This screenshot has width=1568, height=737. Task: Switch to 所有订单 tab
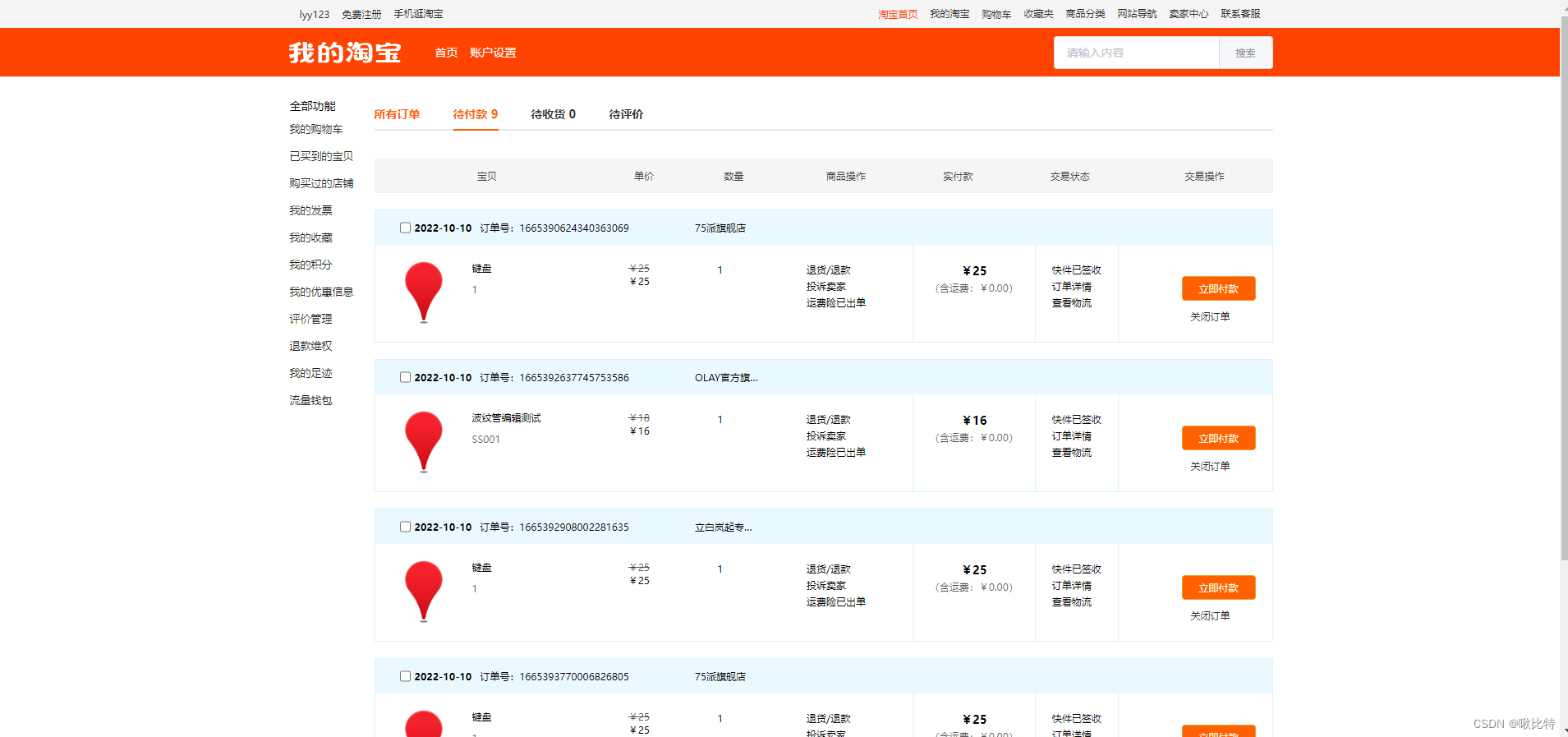397,114
